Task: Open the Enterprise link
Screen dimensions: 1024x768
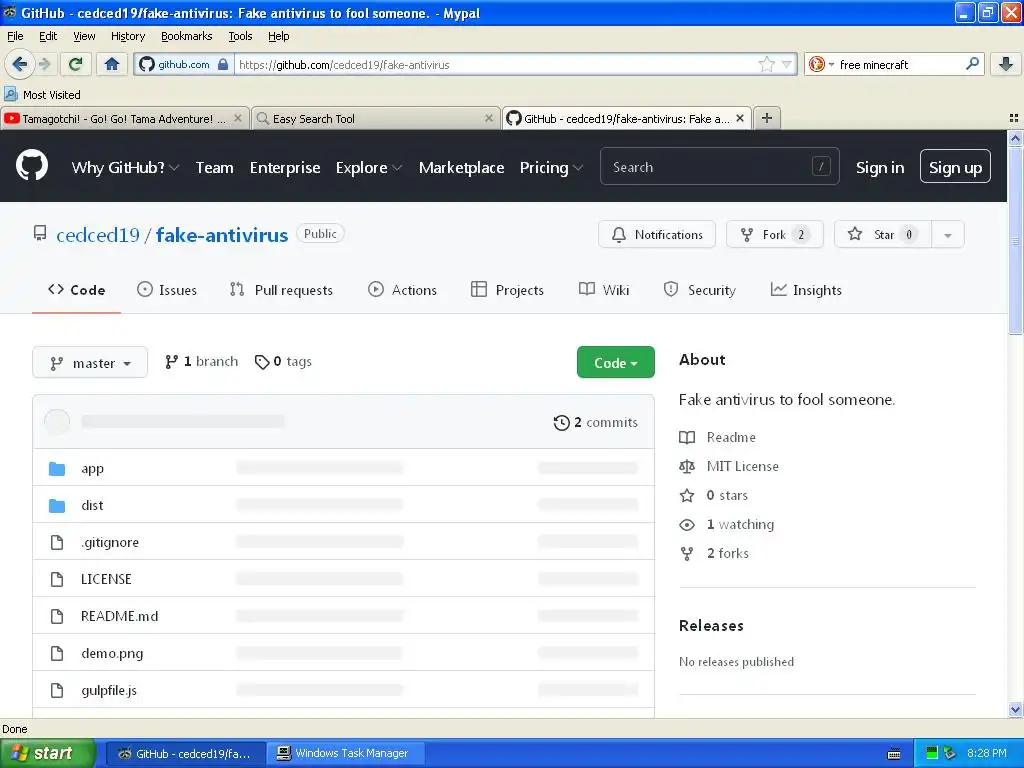Action: pos(285,168)
